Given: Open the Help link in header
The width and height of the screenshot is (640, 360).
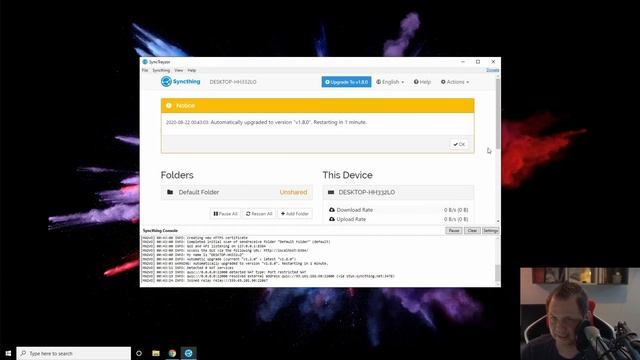Looking at the screenshot, I should click(422, 82).
